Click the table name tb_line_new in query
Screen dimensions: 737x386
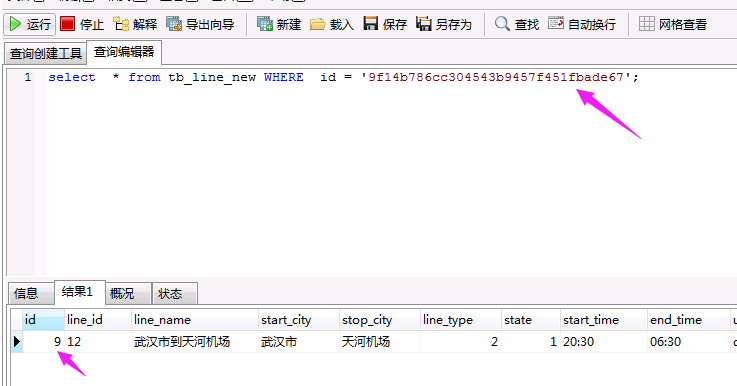tap(212, 78)
